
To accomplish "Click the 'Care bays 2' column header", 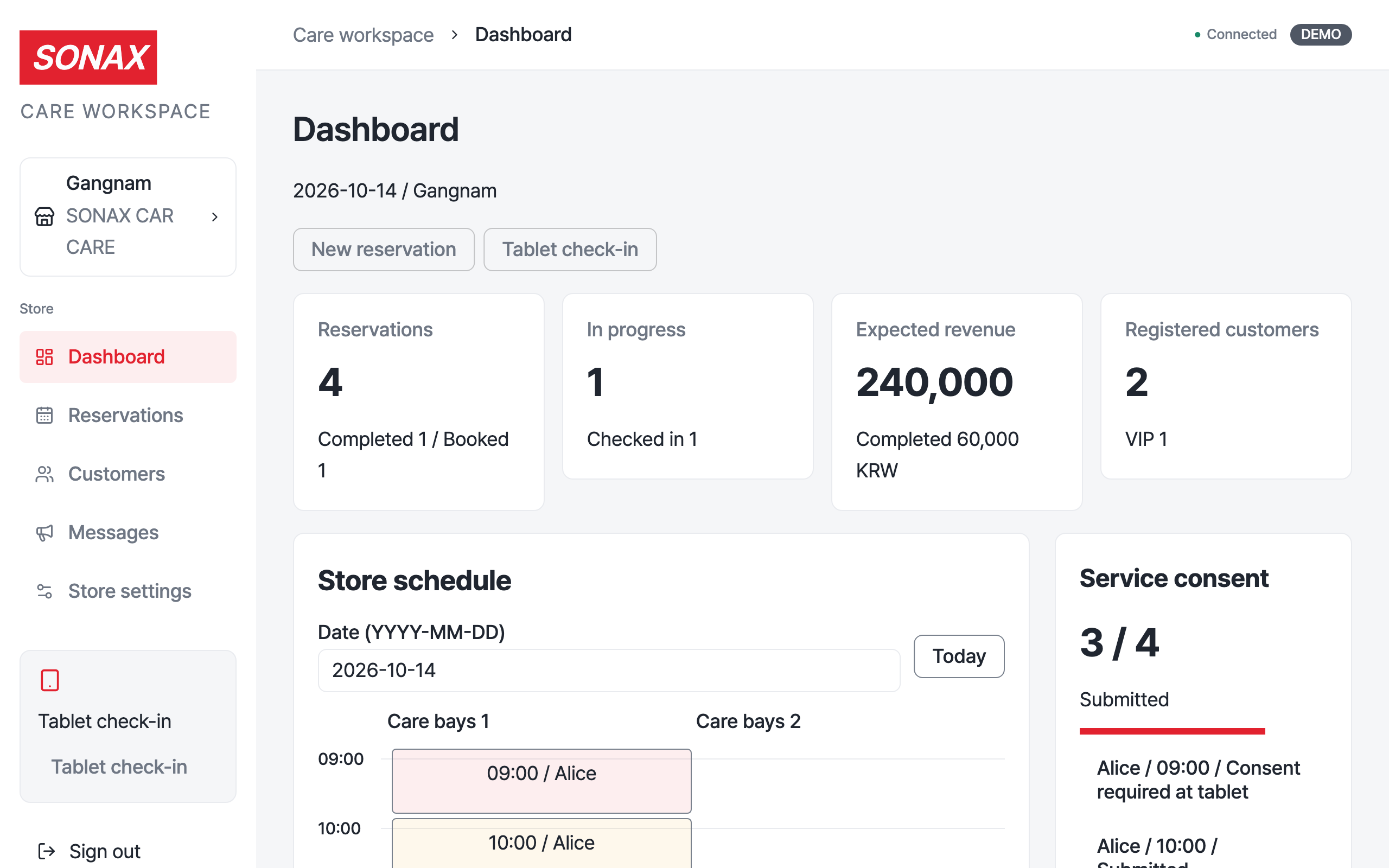I will pos(748,721).
